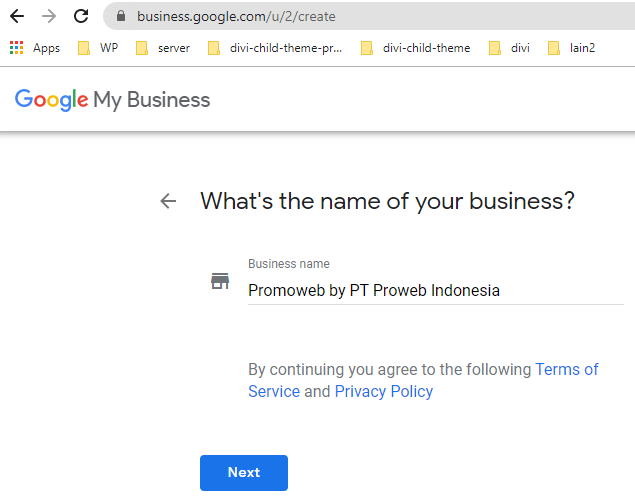Click the Next button
The height and width of the screenshot is (500, 635).
coord(244,472)
